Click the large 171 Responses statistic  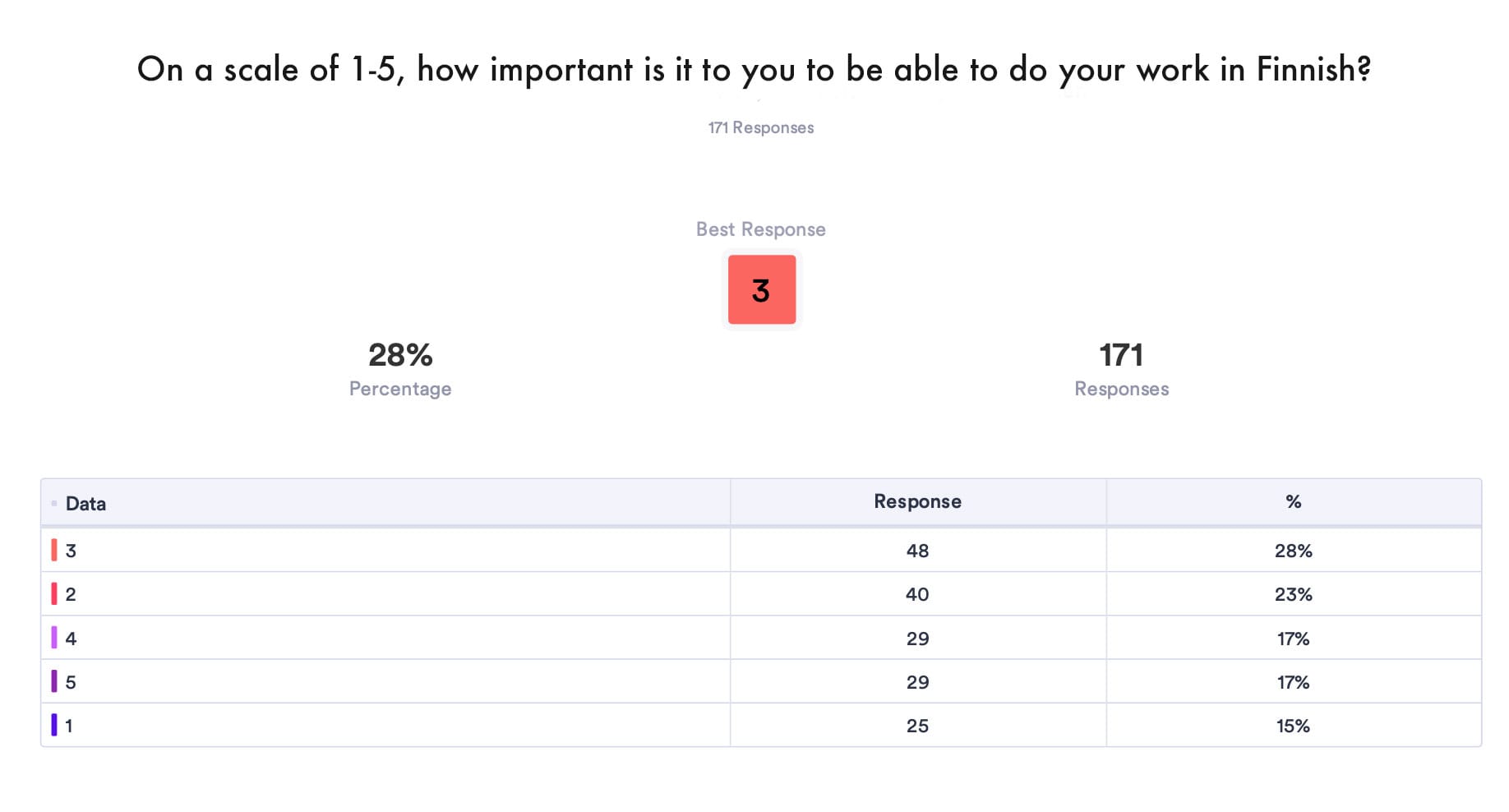(x=1121, y=355)
